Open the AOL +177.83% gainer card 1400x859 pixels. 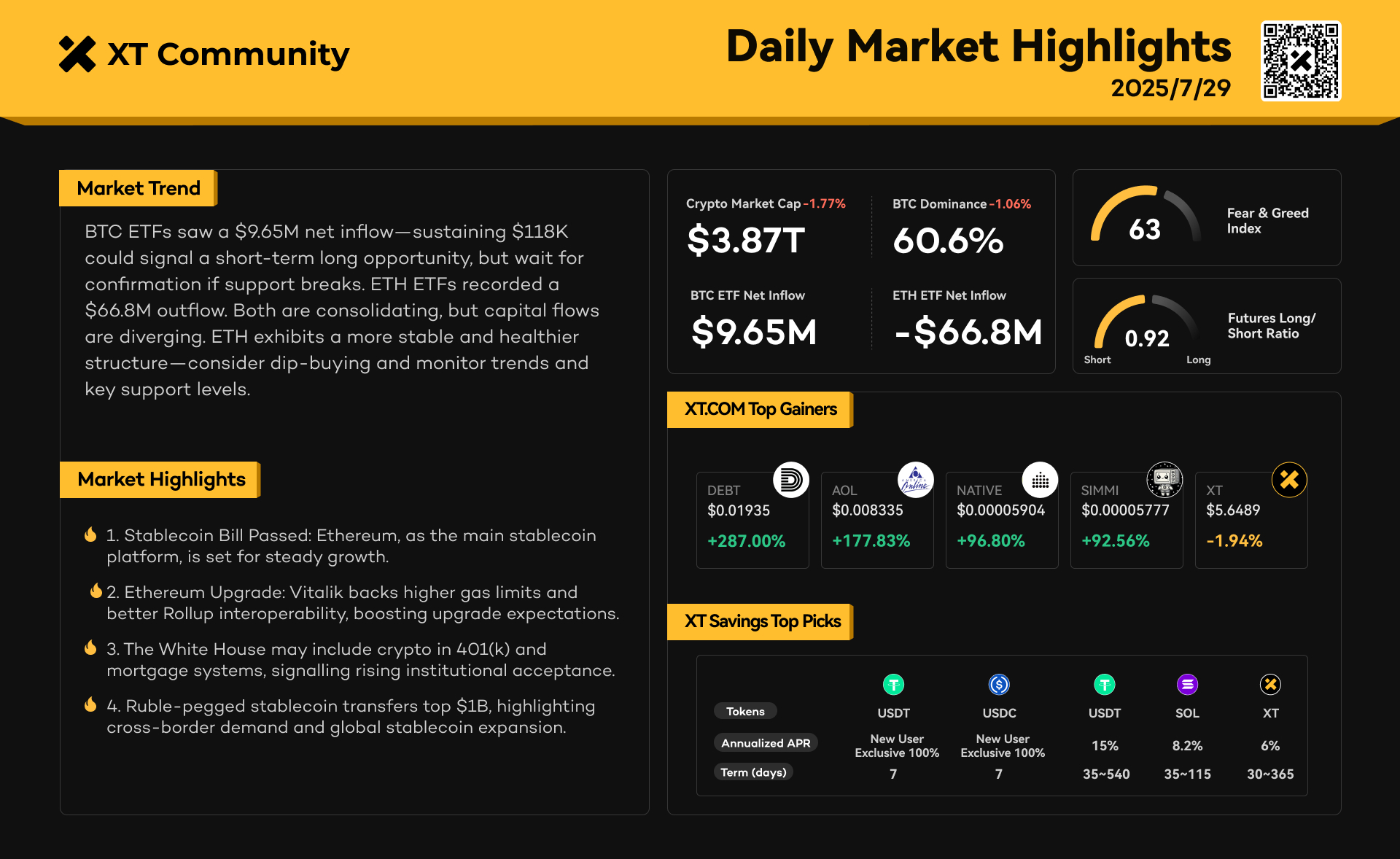tap(877, 520)
